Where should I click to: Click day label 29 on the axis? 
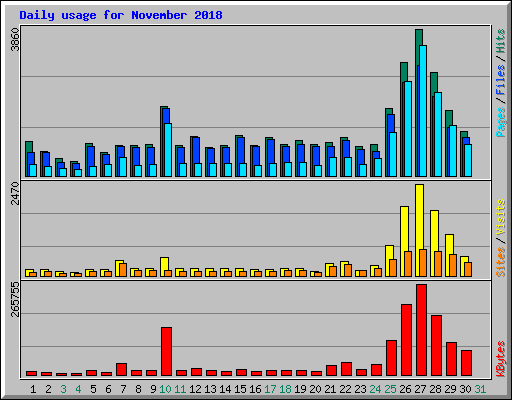click(x=450, y=389)
